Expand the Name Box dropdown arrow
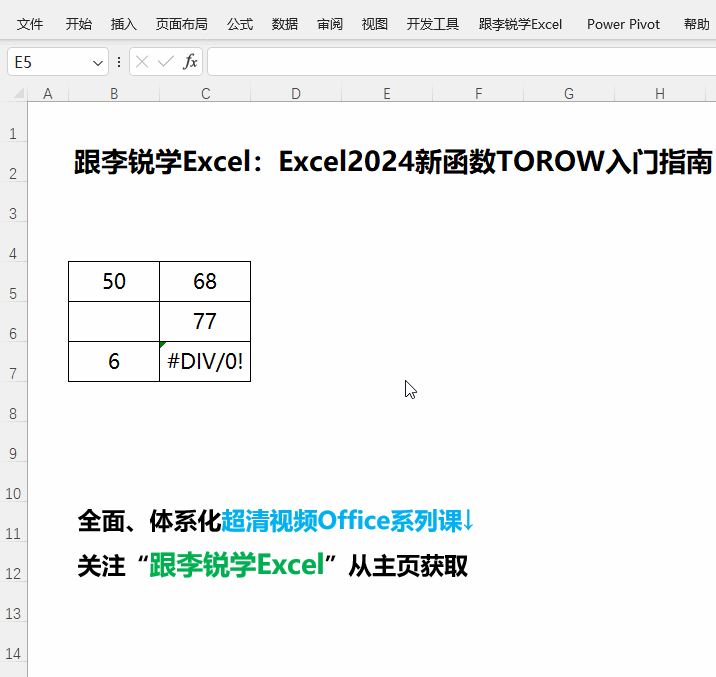Viewport: 716px width, 677px height. point(97,63)
